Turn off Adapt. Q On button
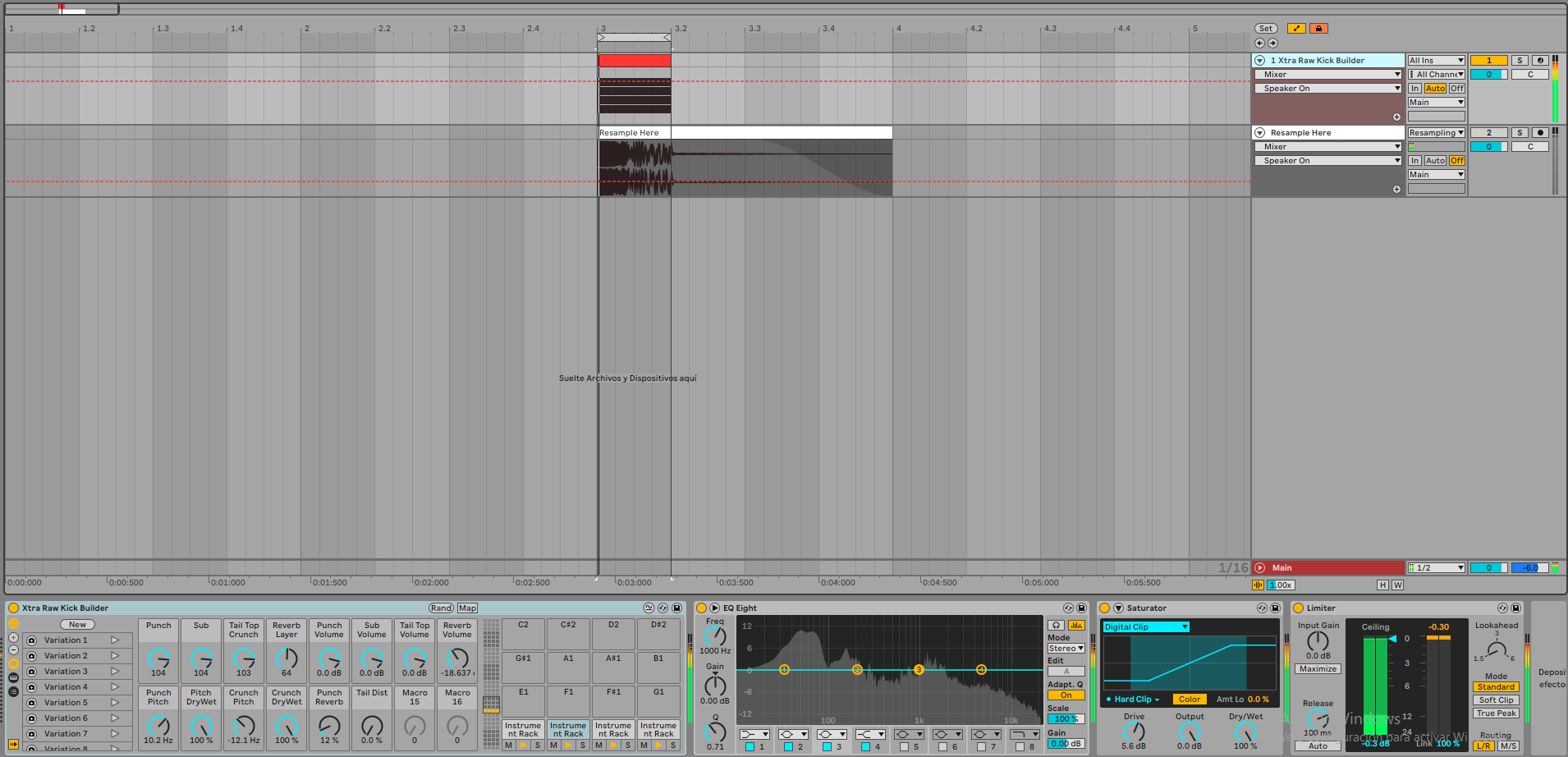Screen dimensions: 1568x757 pos(1066,695)
